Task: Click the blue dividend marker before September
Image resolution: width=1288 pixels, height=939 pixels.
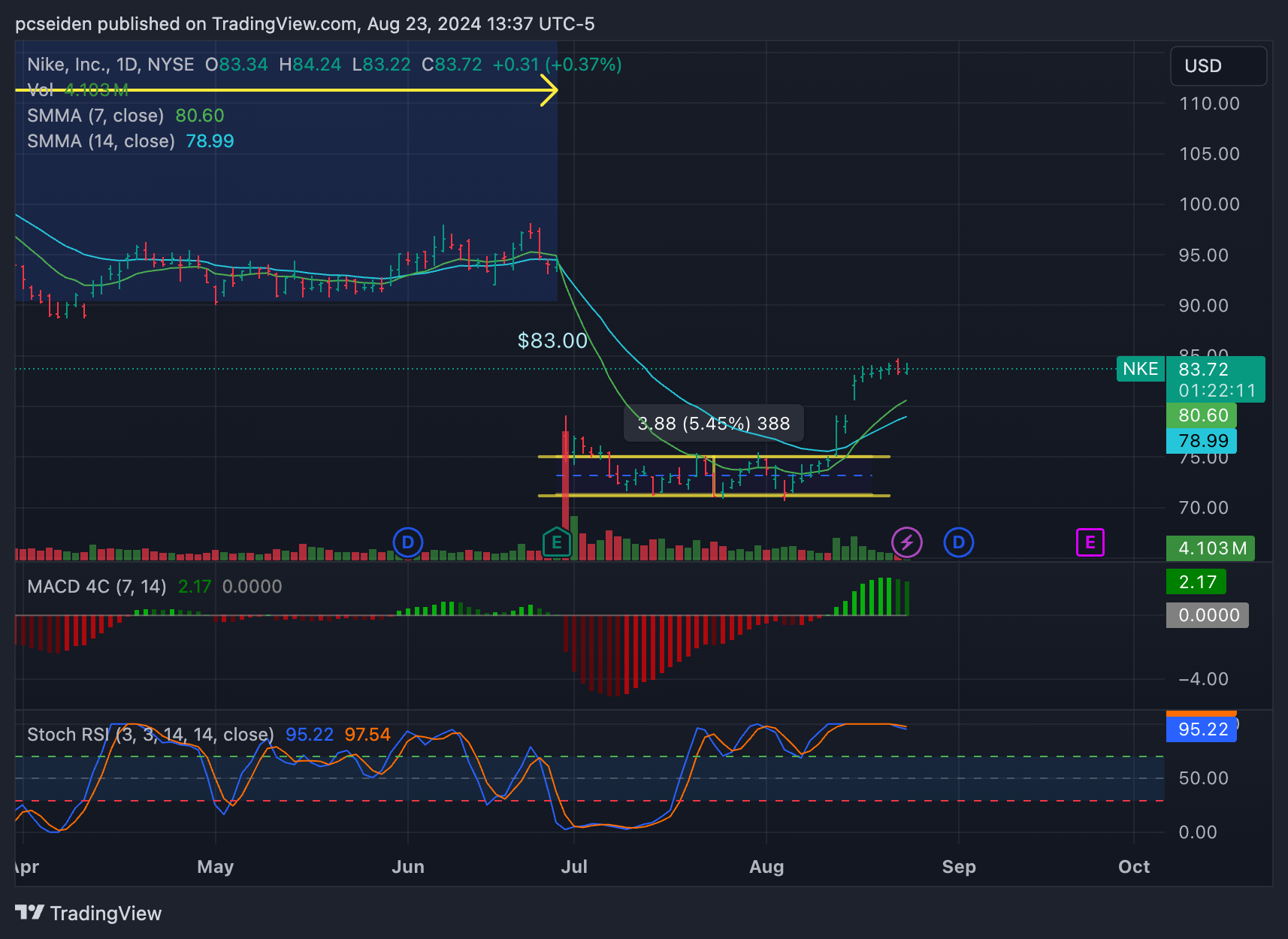Action: pos(959,542)
